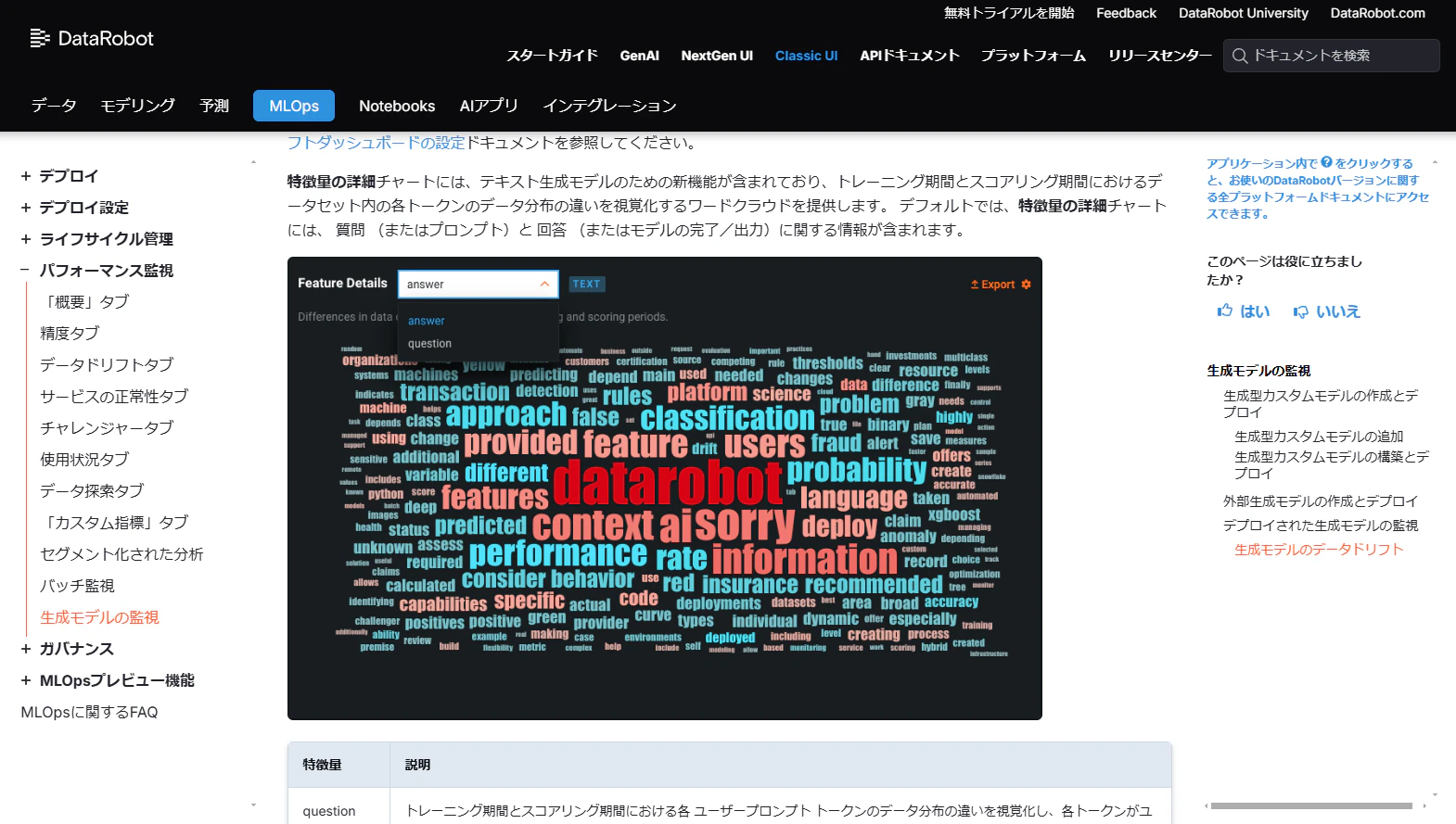The height and width of the screenshot is (824, 1456).
Task: Open the サービスの正常性タブ sidebar page
Action: tap(114, 397)
